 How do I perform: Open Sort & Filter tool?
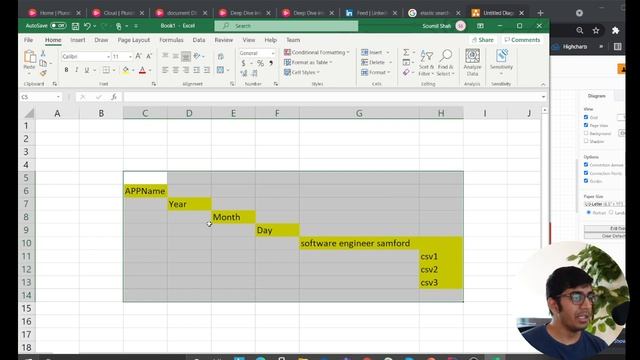426,62
